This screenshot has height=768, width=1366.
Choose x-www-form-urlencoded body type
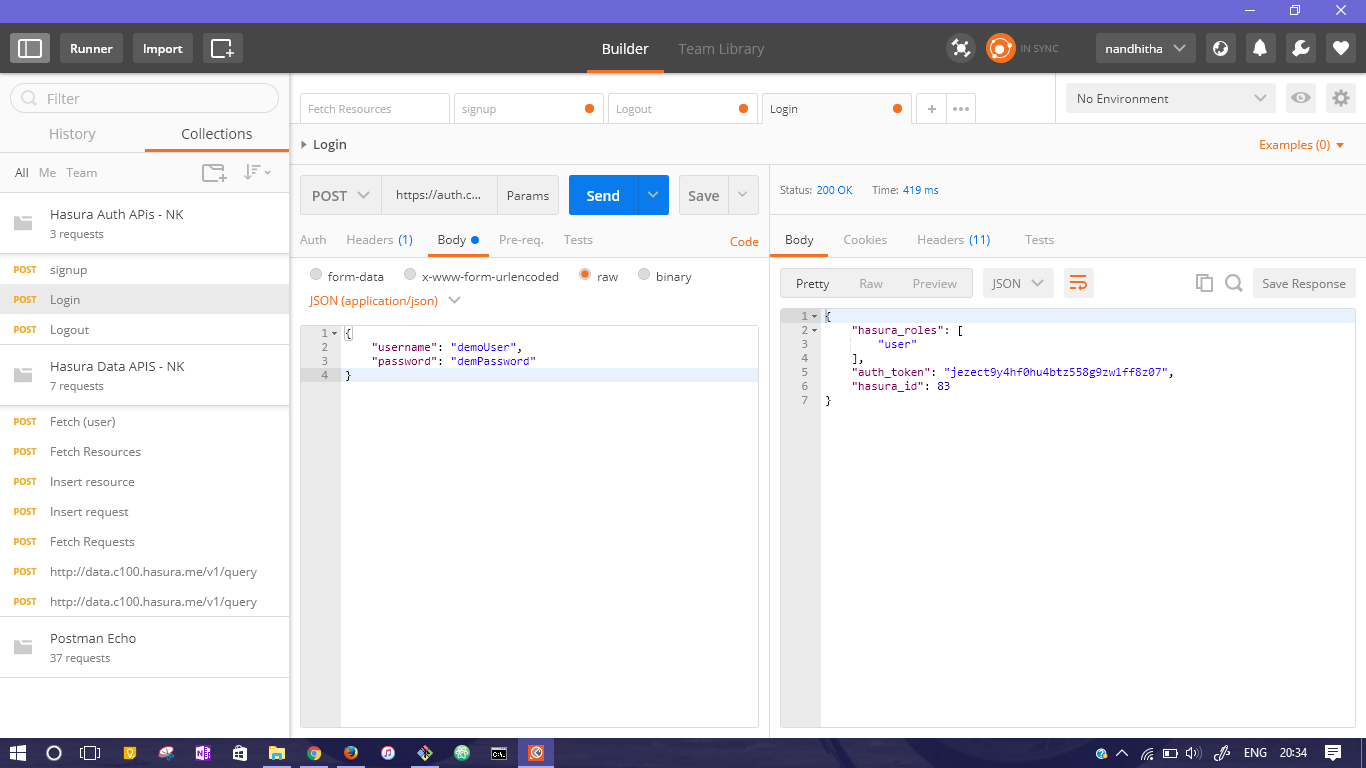pos(410,275)
